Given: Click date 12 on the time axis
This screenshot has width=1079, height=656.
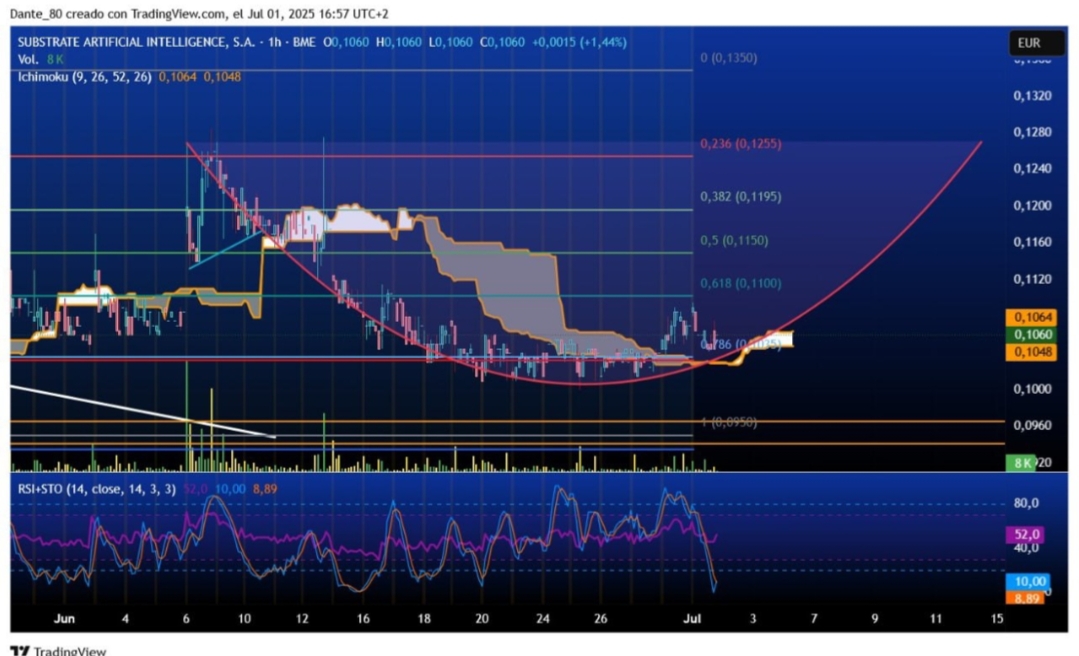Looking at the screenshot, I should coord(302,618).
